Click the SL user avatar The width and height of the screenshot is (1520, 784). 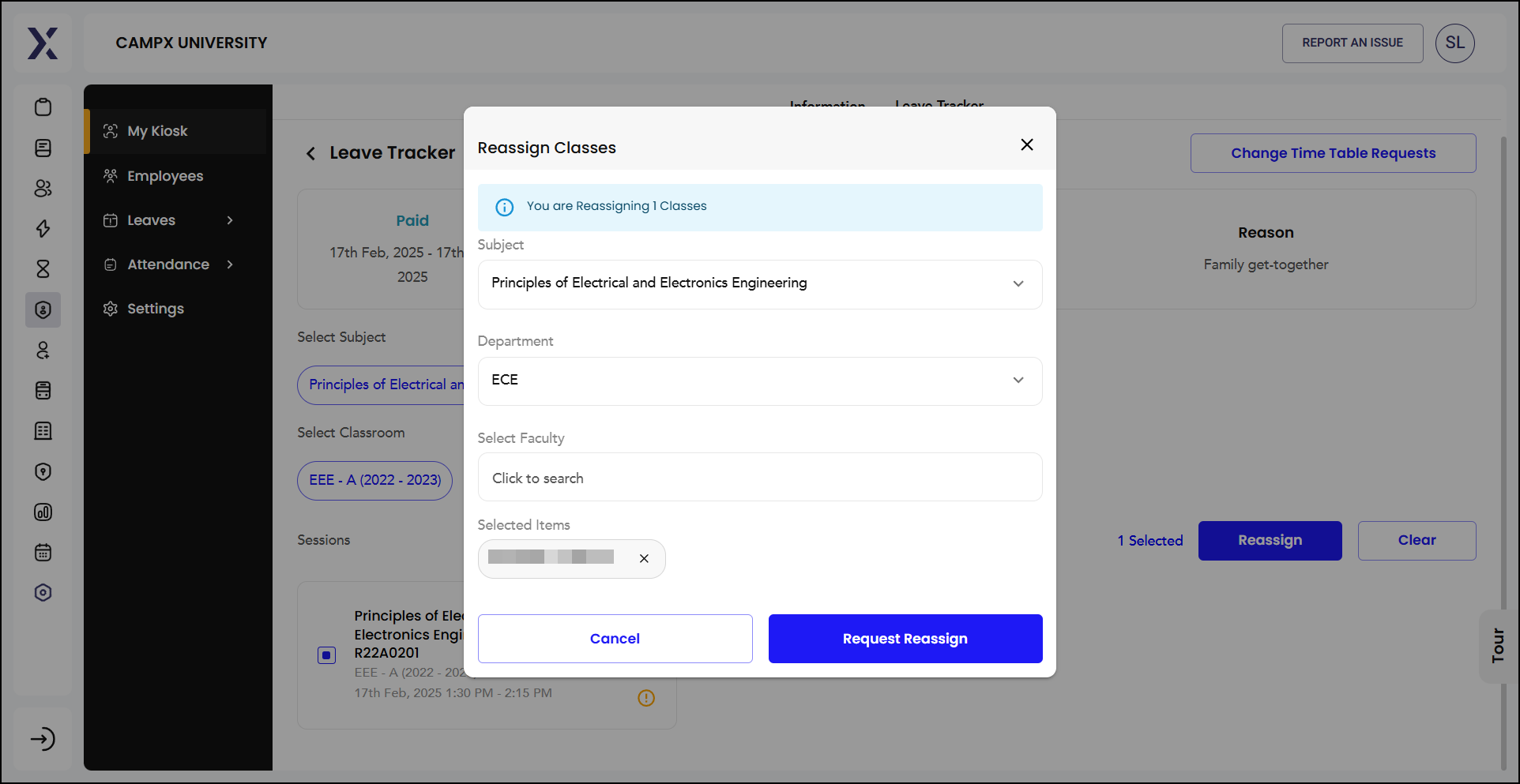1454,43
